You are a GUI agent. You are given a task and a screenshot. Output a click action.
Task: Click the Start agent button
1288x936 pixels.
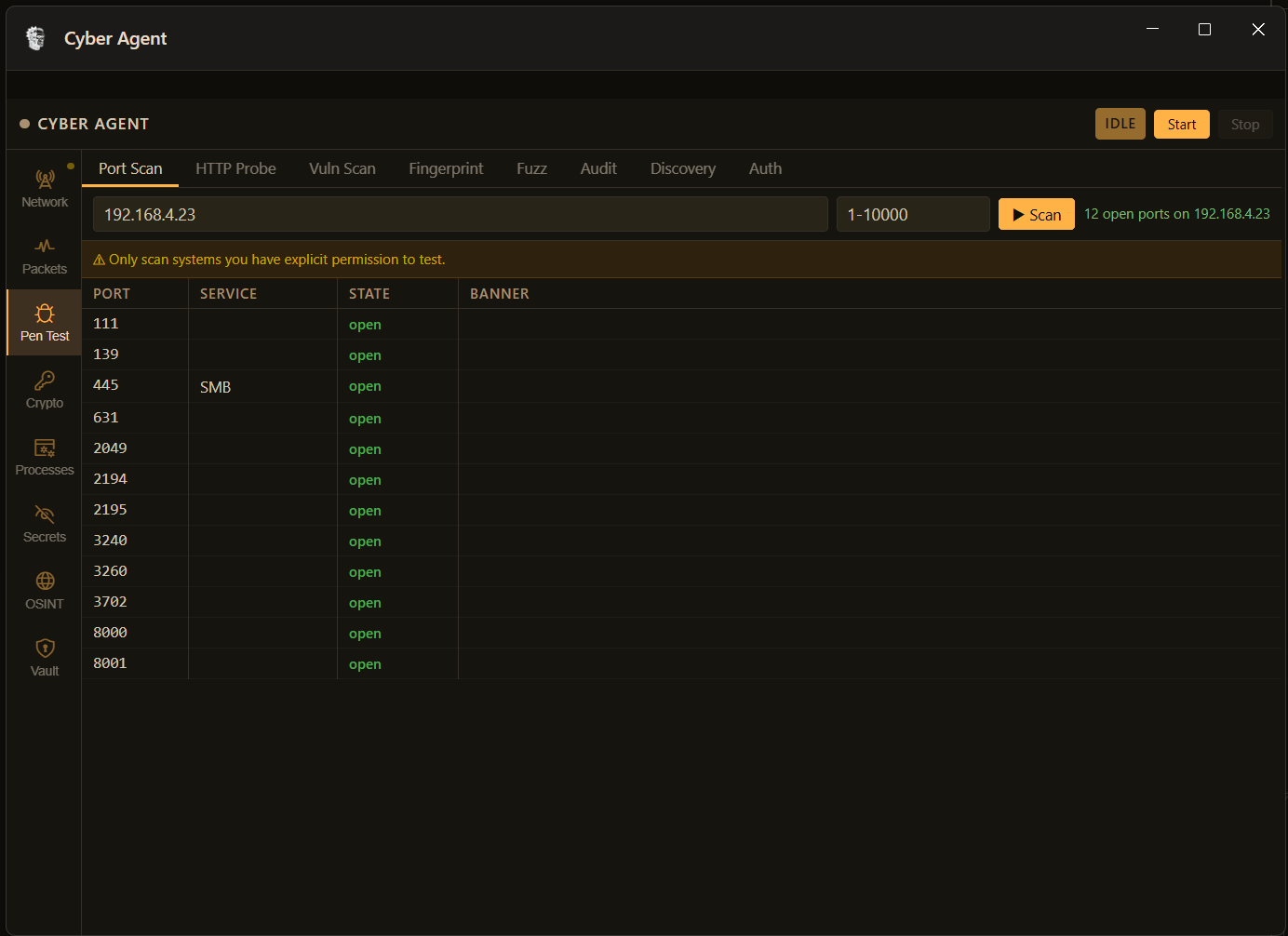1182,125
